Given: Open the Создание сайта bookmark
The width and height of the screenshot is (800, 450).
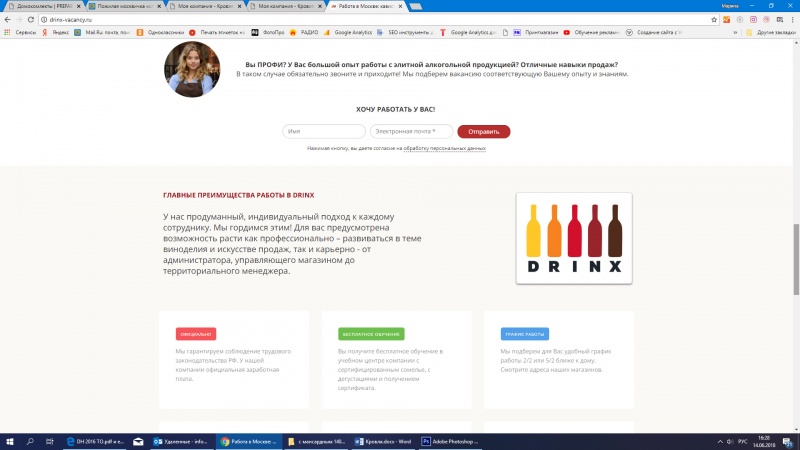Looking at the screenshot, I should pyautogui.click(x=654, y=32).
